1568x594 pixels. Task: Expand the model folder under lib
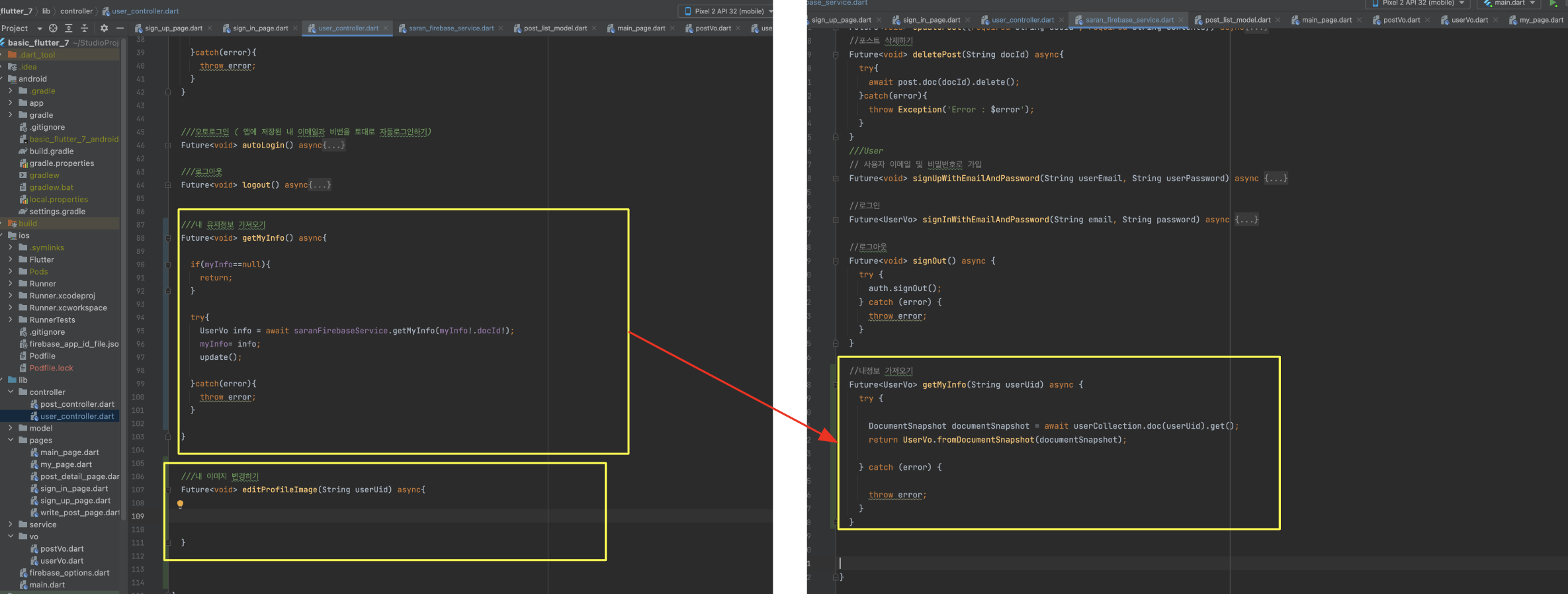coord(11,429)
